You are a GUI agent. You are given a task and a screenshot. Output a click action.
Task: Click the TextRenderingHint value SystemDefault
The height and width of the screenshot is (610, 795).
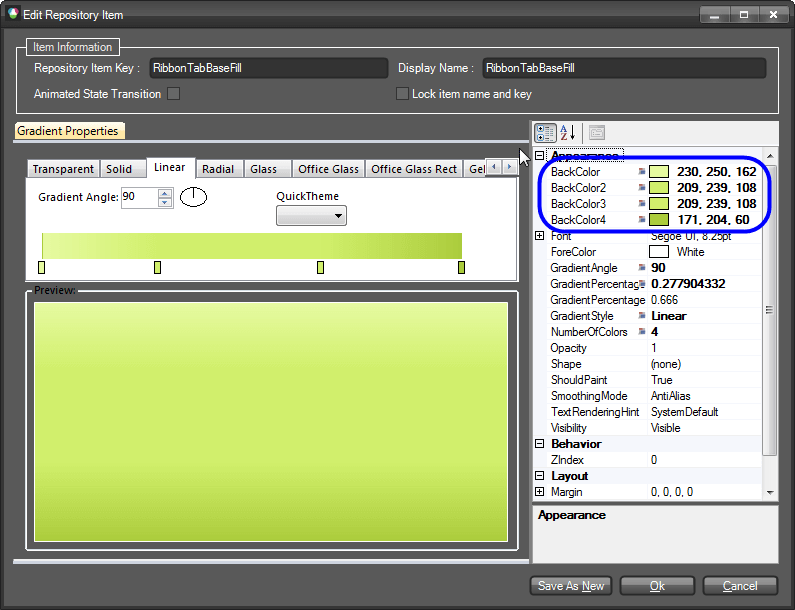(x=684, y=412)
